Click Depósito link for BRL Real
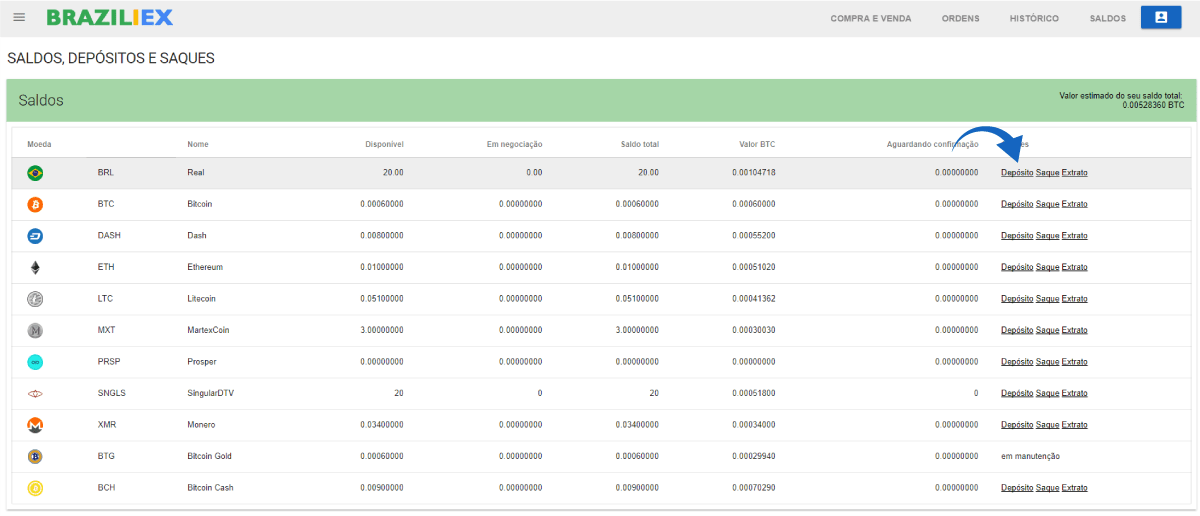This screenshot has width=1200, height=516. click(x=1017, y=173)
